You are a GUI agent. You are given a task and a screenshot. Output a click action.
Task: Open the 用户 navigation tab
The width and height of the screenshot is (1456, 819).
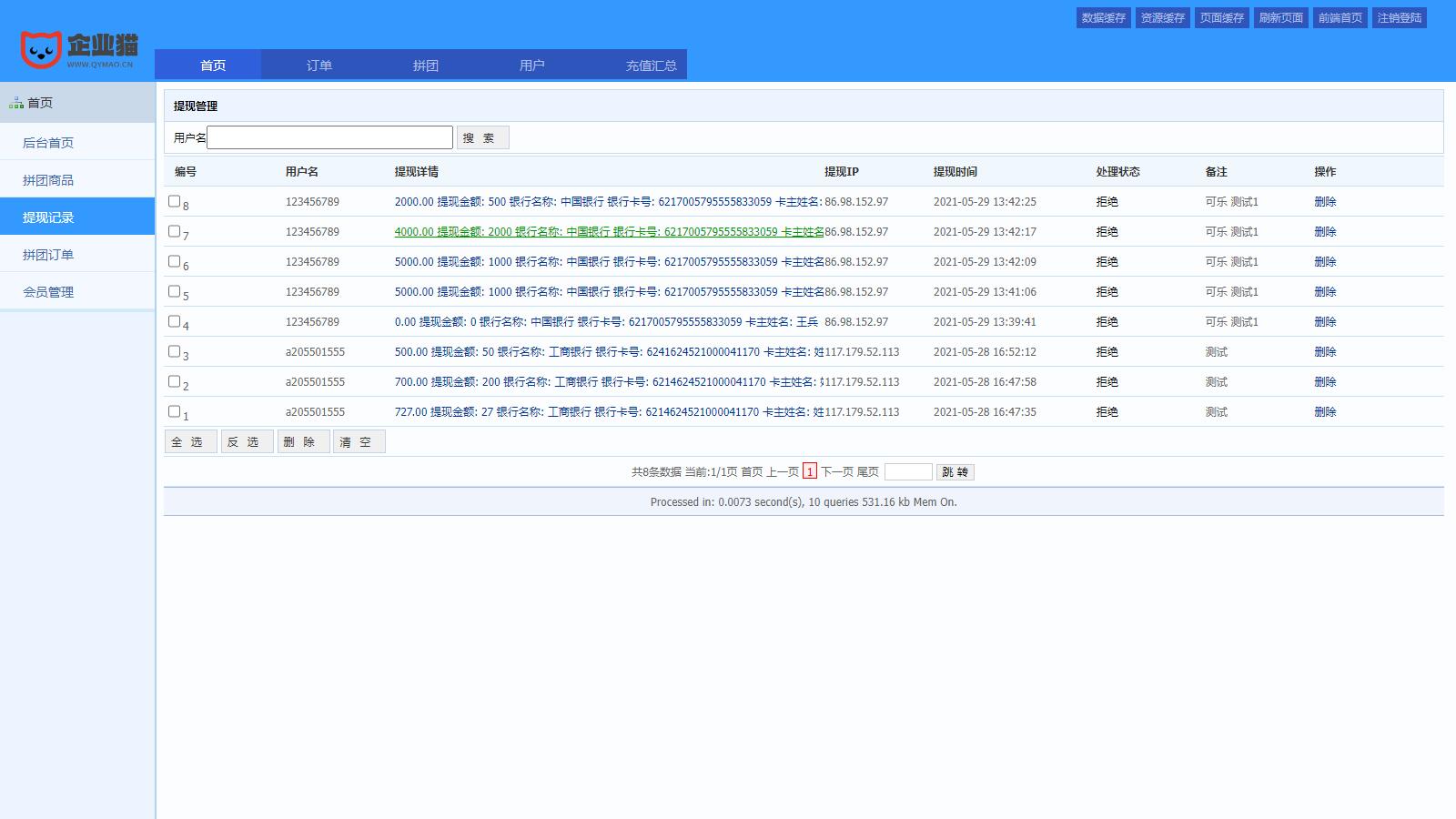531,66
